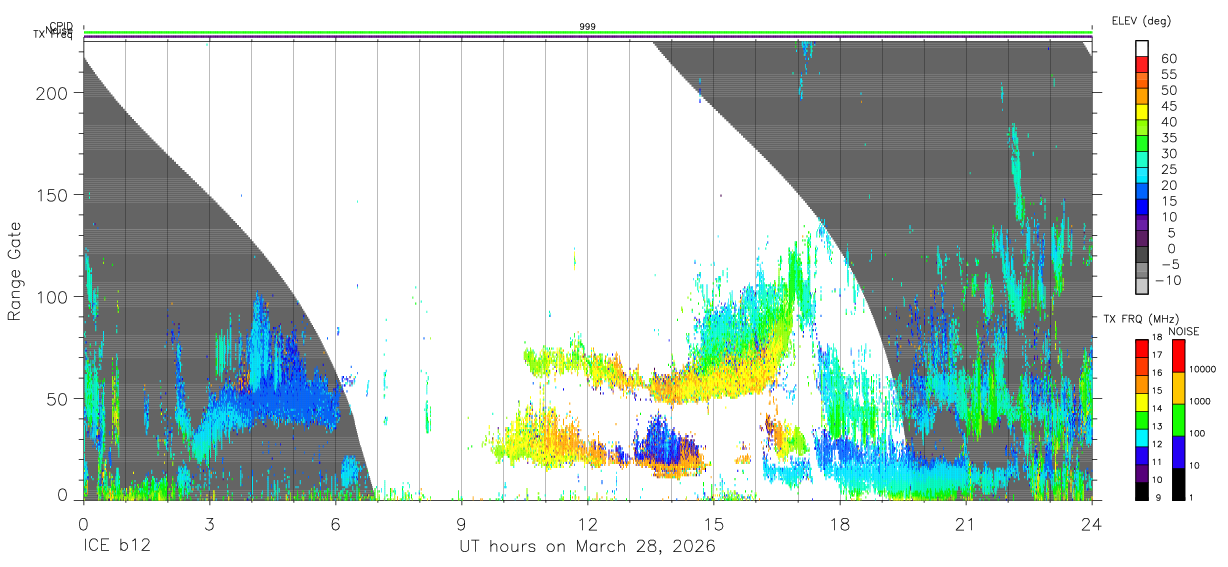Screen dimensions: 1228x567
Task: Click the "CPID" label at top left
Action: 62,27
